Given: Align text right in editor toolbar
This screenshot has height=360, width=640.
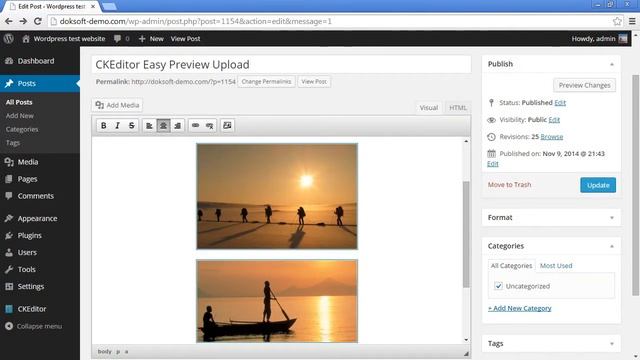Looking at the screenshot, I should click(x=178, y=125).
